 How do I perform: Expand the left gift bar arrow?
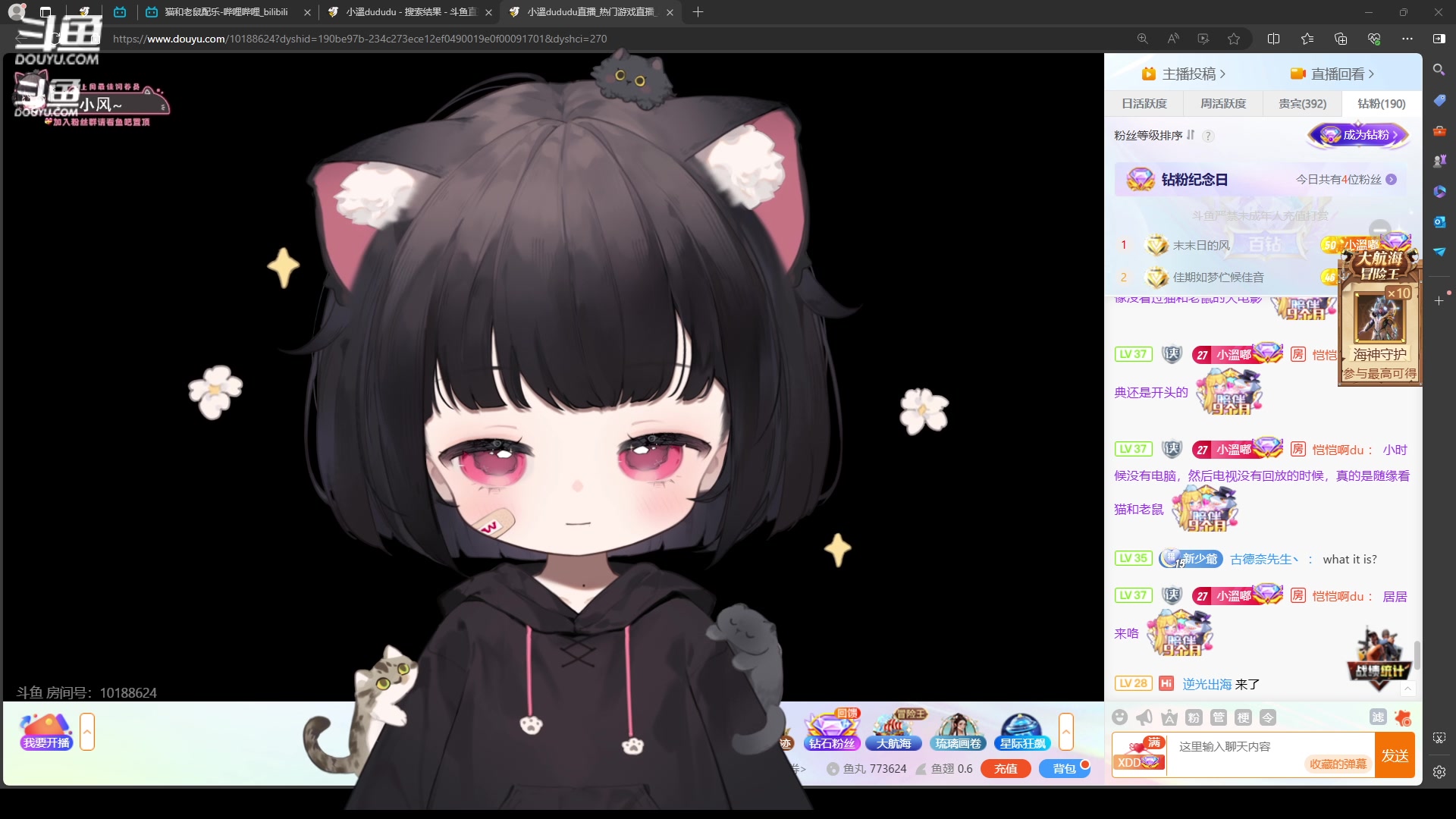(87, 732)
